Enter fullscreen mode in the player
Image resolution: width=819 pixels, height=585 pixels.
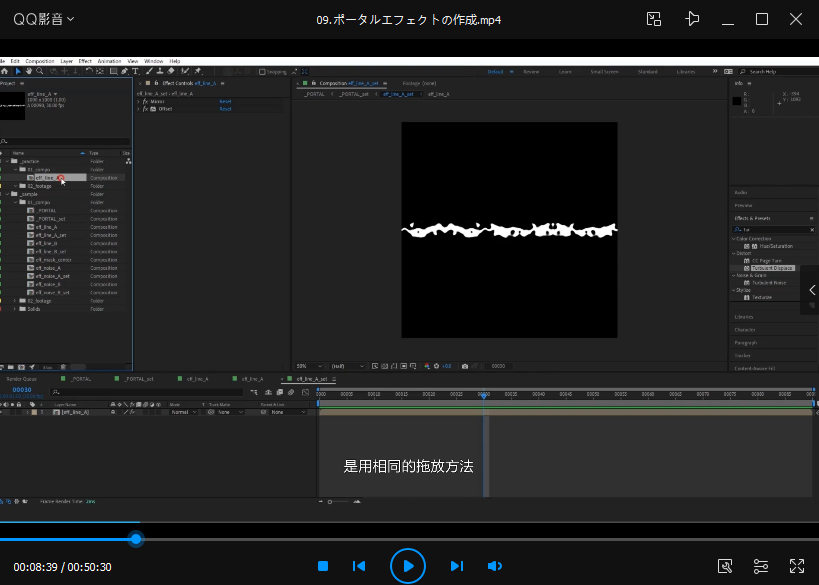(x=797, y=566)
